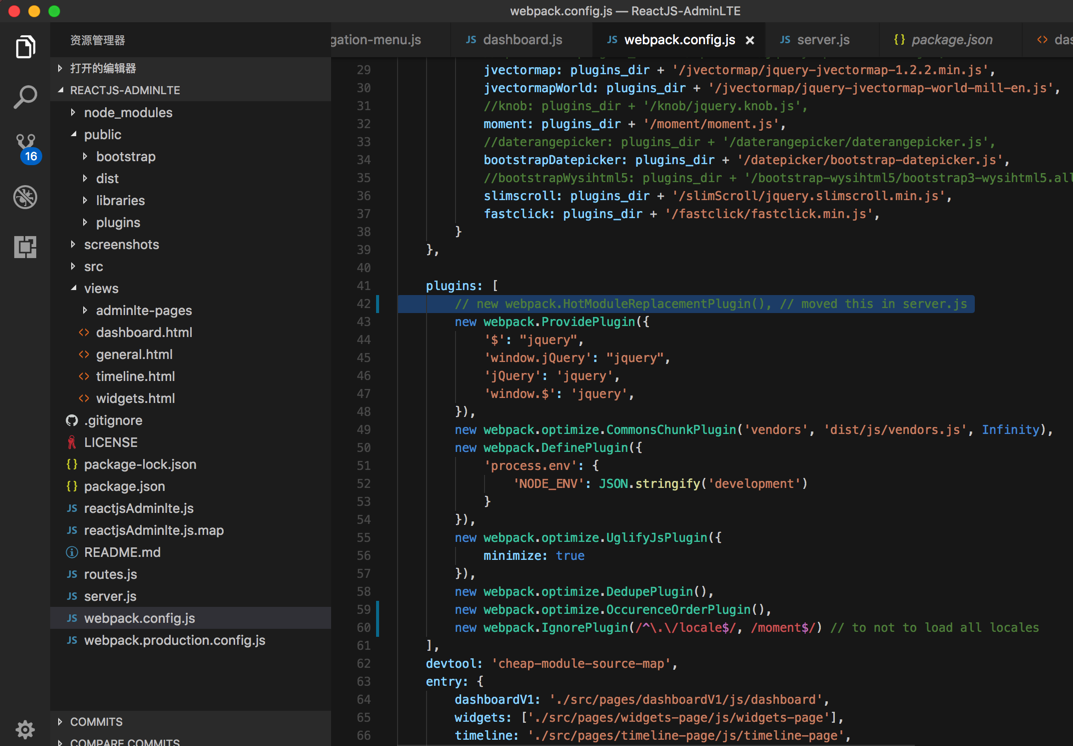Open the LICENSE file
1073x746 pixels.
[x=110, y=443]
